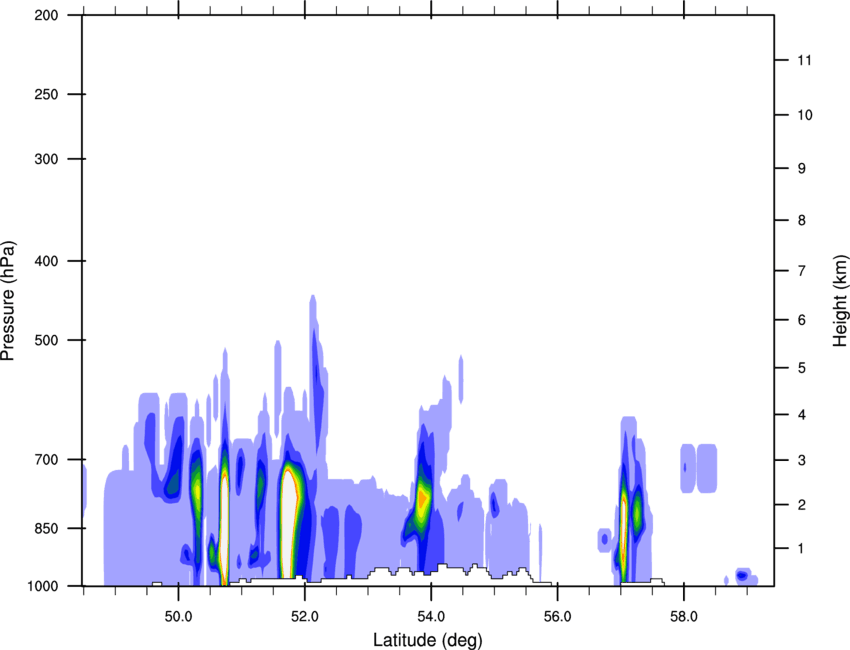Select the 250 pressure tick label
This screenshot has height=650, width=850.
click(46, 94)
